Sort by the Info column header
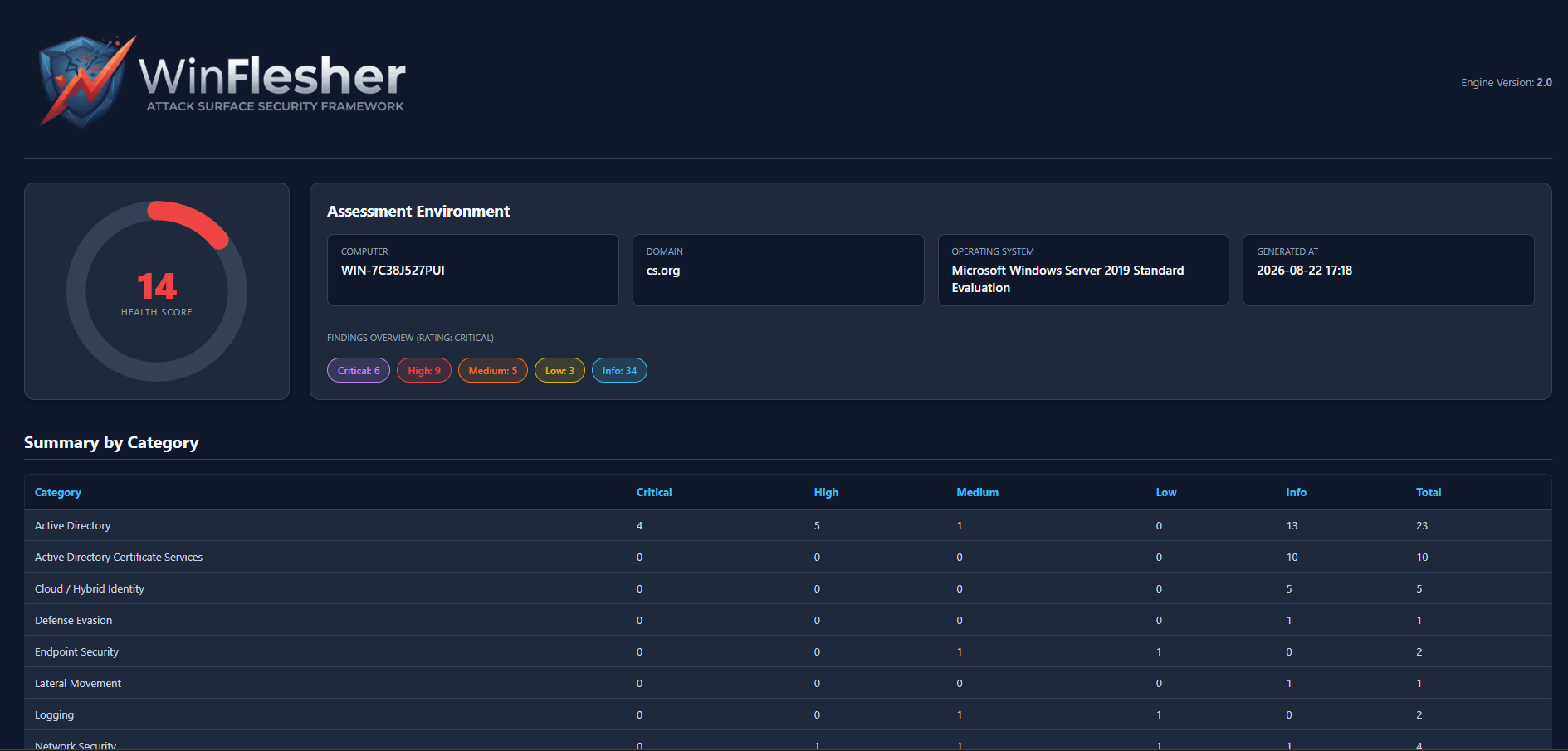This screenshot has height=751, width=1568. click(1296, 492)
